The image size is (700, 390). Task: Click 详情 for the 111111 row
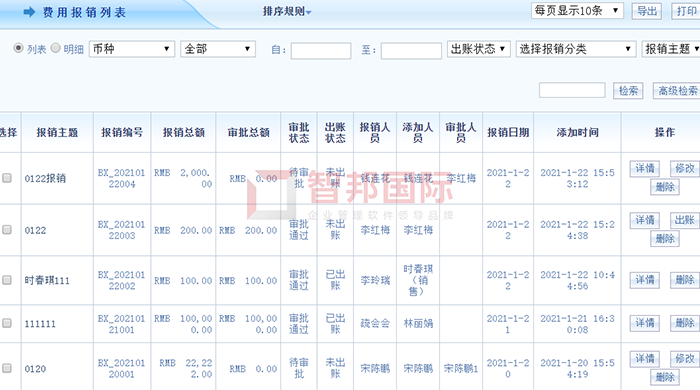click(645, 323)
